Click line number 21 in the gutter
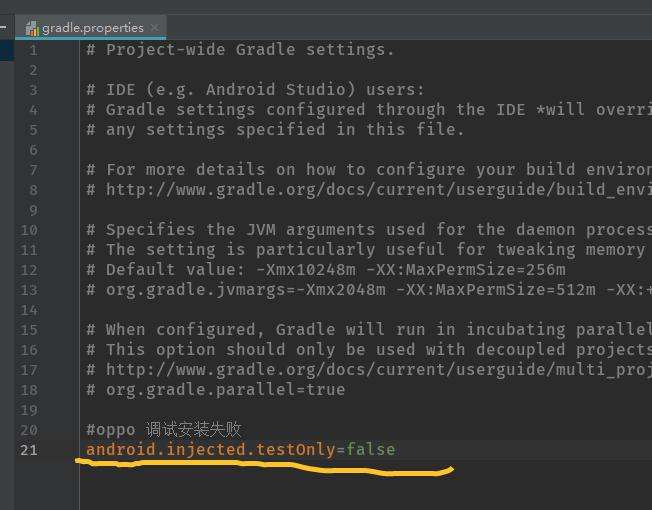The width and height of the screenshot is (652, 510). pos(29,450)
